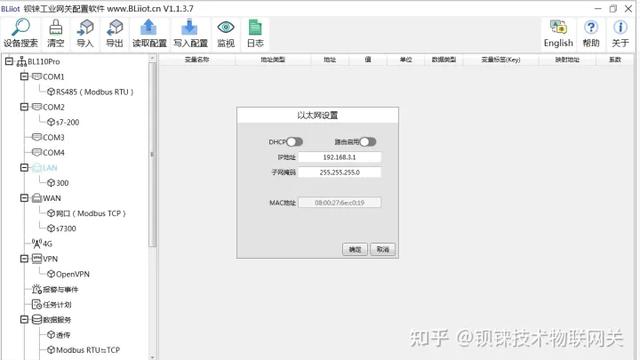Click the variable tag (Key) column header
Image resolution: width=640 pixels, height=360 pixels.
[501, 60]
